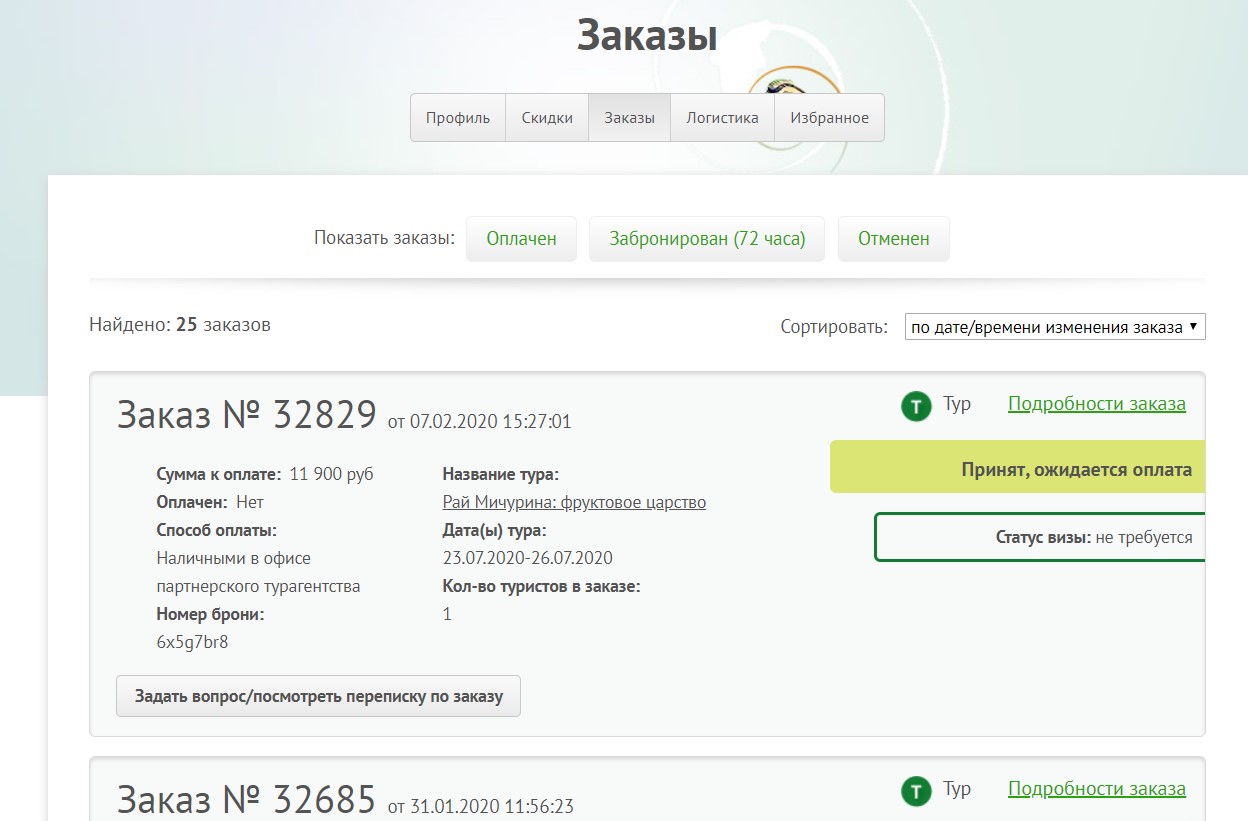Click the Кол-во туристов в заказе label
Viewport: 1248px width, 821px height.
pos(541,586)
